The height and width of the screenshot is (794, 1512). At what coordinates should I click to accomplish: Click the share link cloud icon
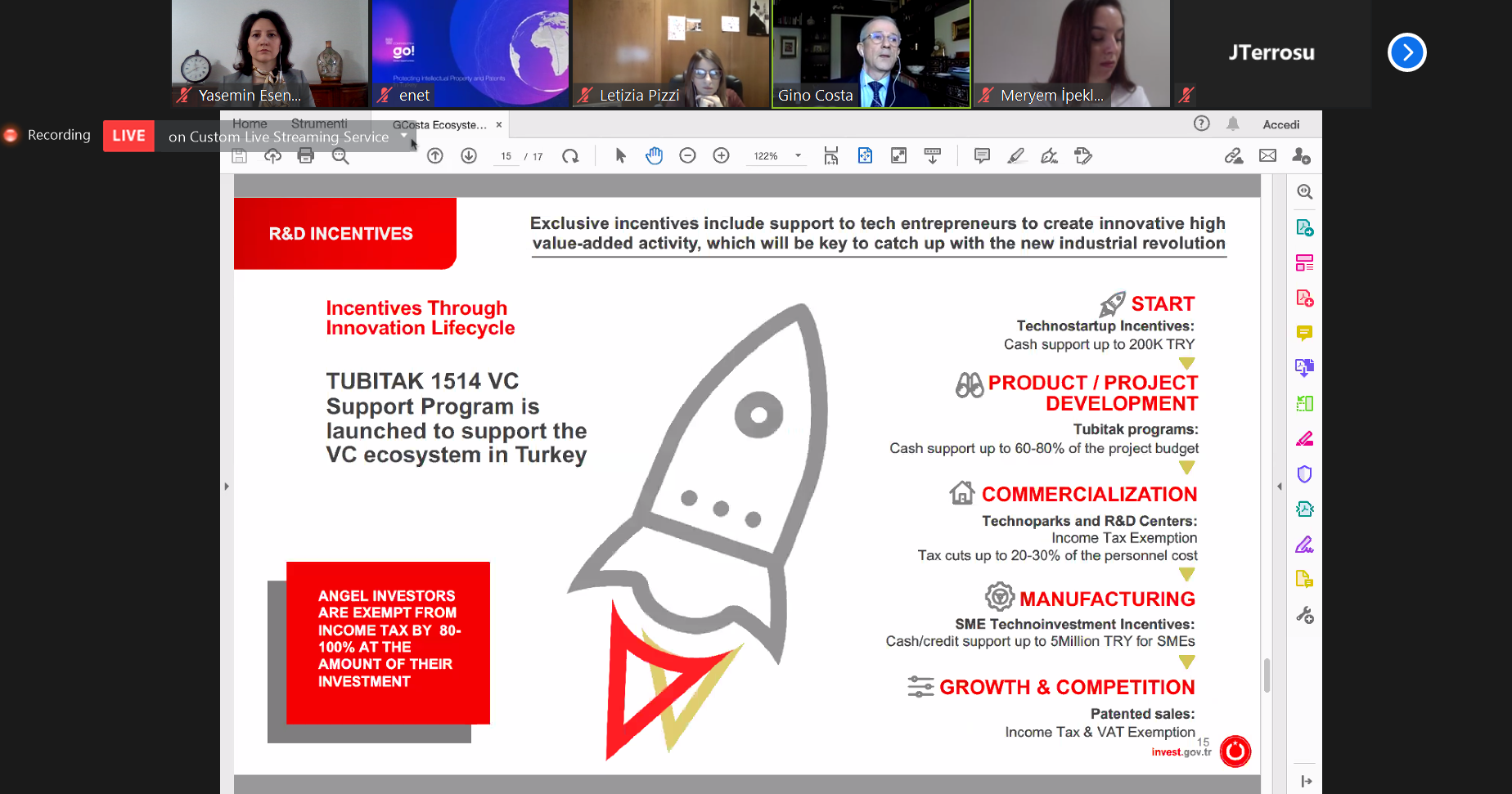click(x=1234, y=156)
